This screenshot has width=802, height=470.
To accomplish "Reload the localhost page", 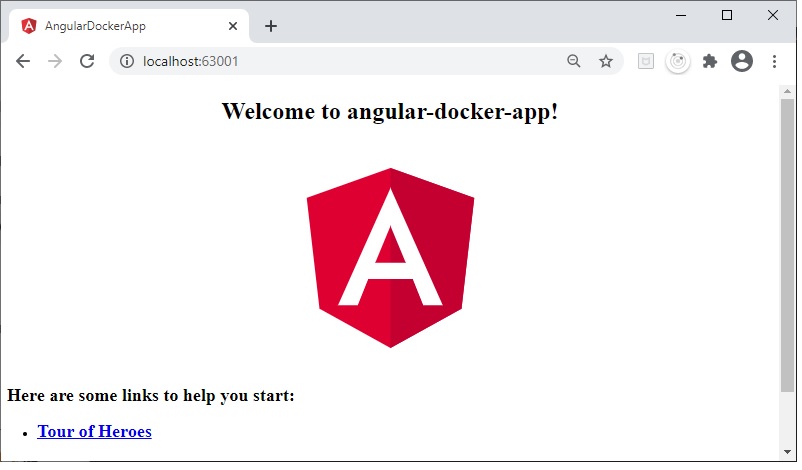I will 87,61.
